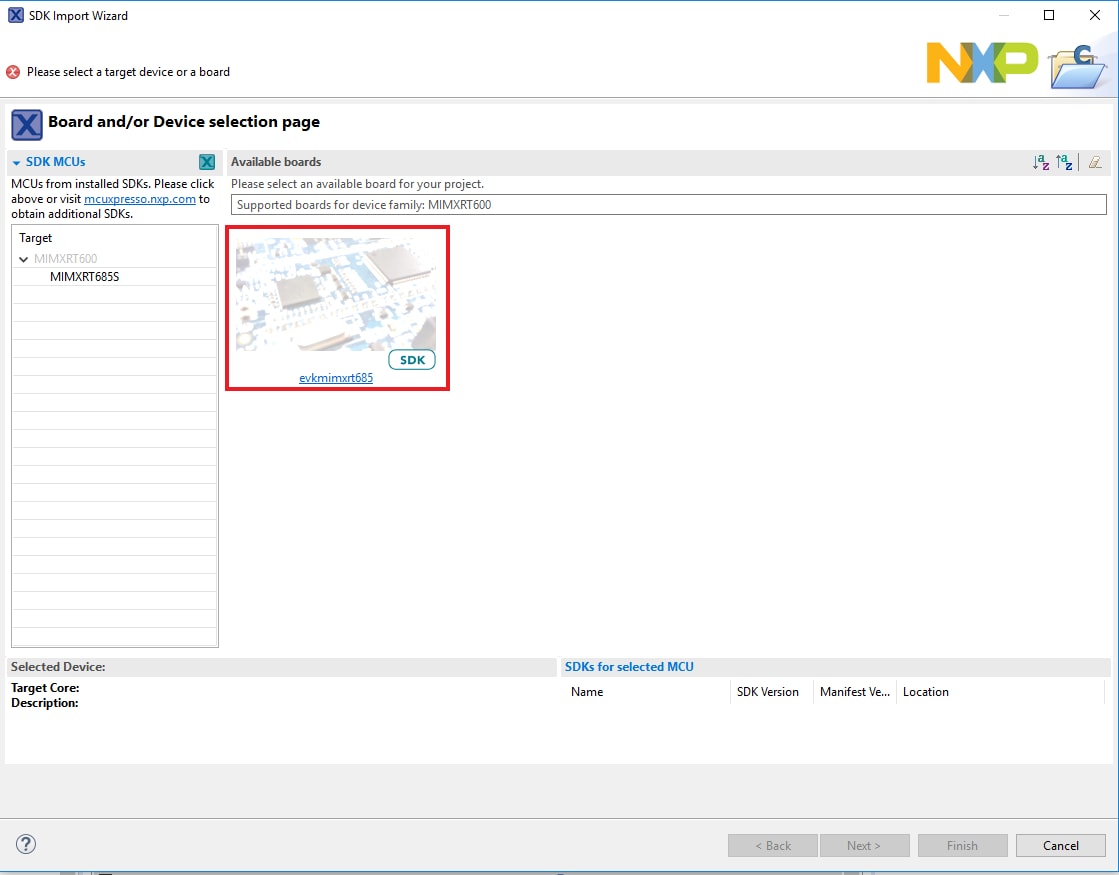The width and height of the screenshot is (1119, 875).
Task: Click the NXP logo in the header
Action: 982,63
